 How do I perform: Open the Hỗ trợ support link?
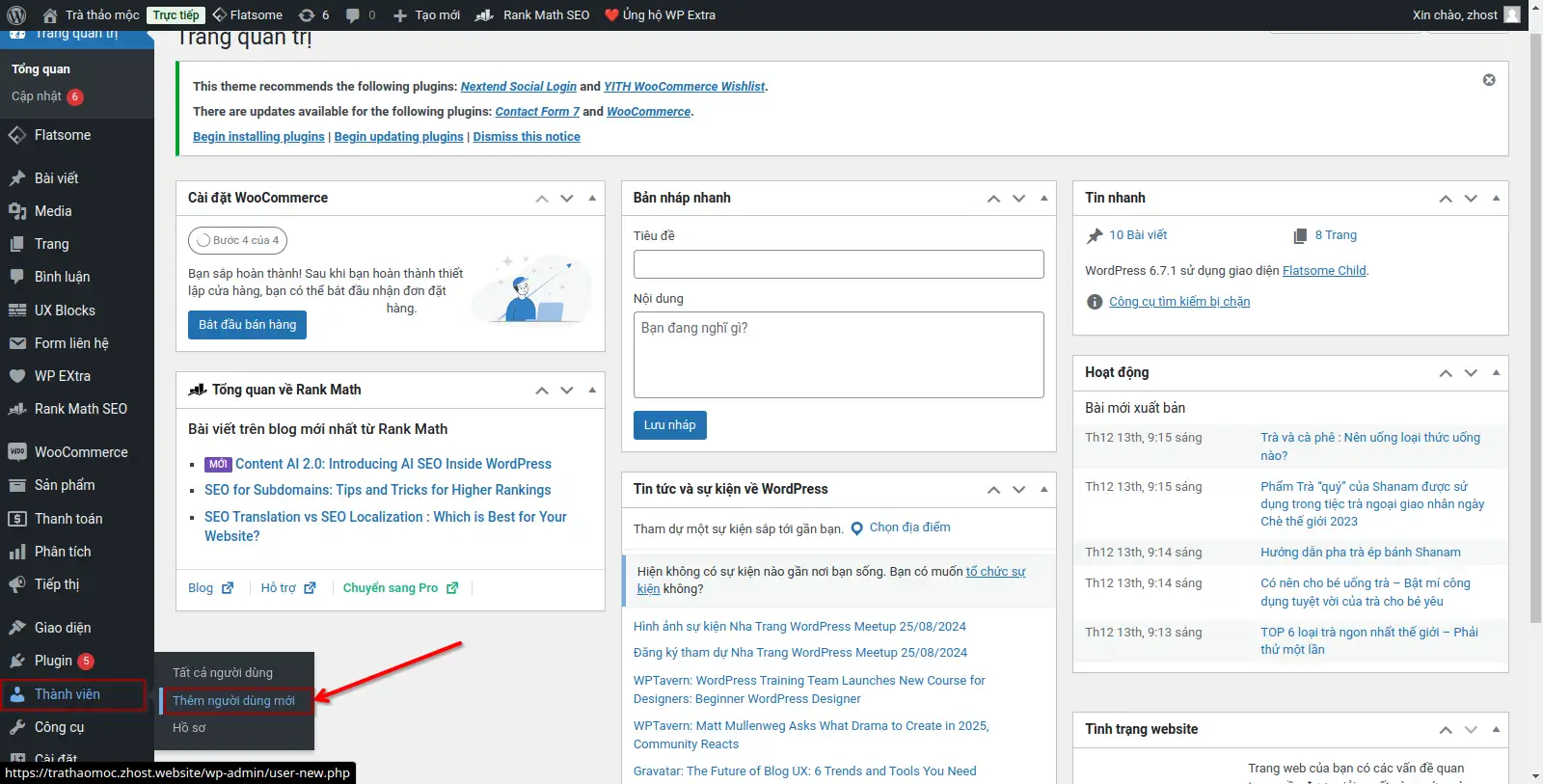(x=288, y=588)
